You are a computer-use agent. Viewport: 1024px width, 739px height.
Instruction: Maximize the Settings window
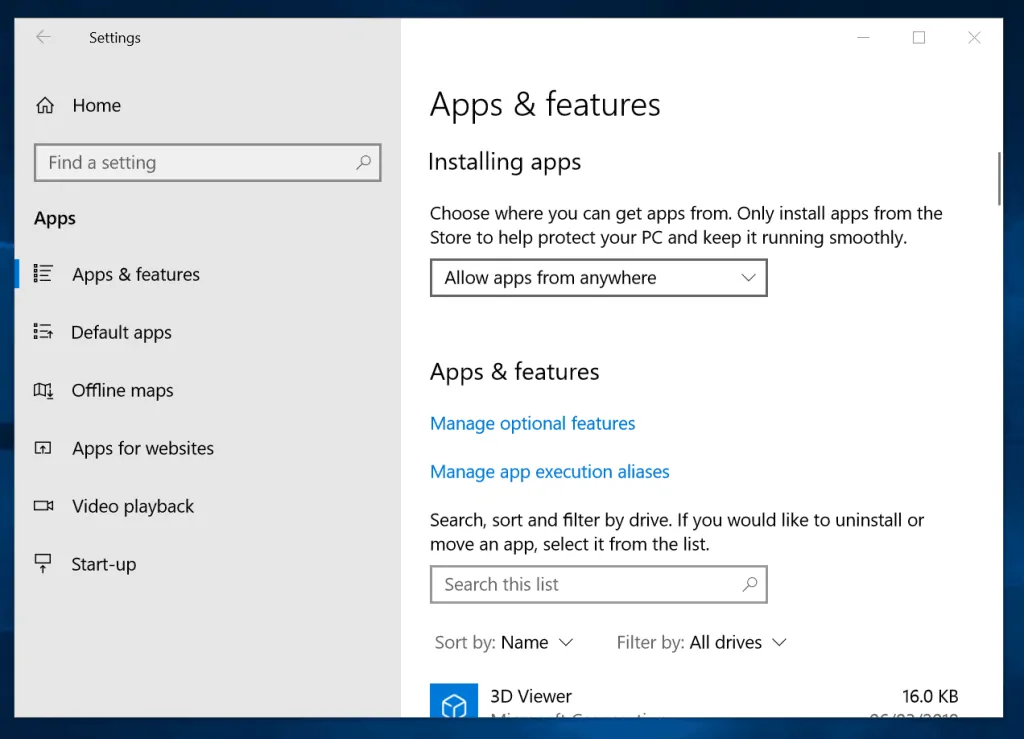tap(919, 37)
